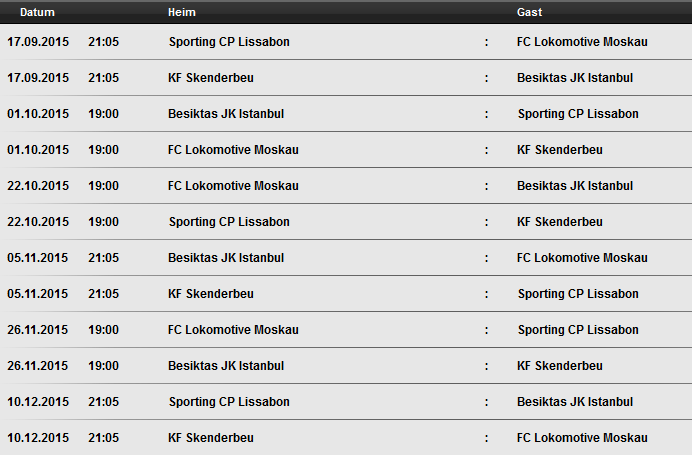Select home team Besiktas JK Istanbul on 26.11.2015

226,366
